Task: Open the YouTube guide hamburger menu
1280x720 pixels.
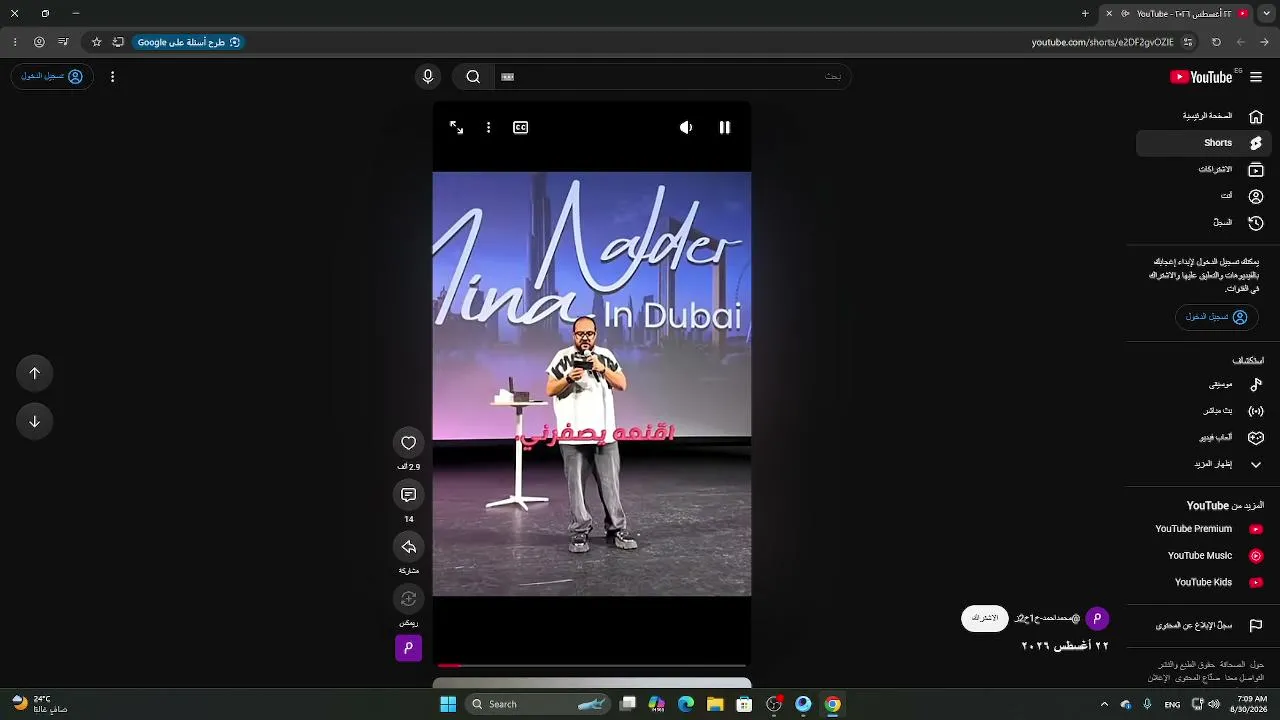Action: (x=1256, y=77)
